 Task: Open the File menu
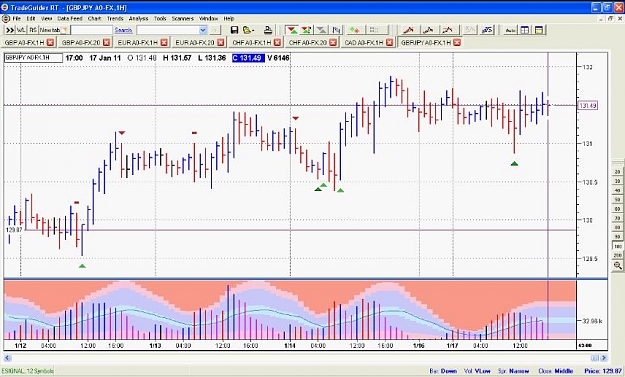17,19
